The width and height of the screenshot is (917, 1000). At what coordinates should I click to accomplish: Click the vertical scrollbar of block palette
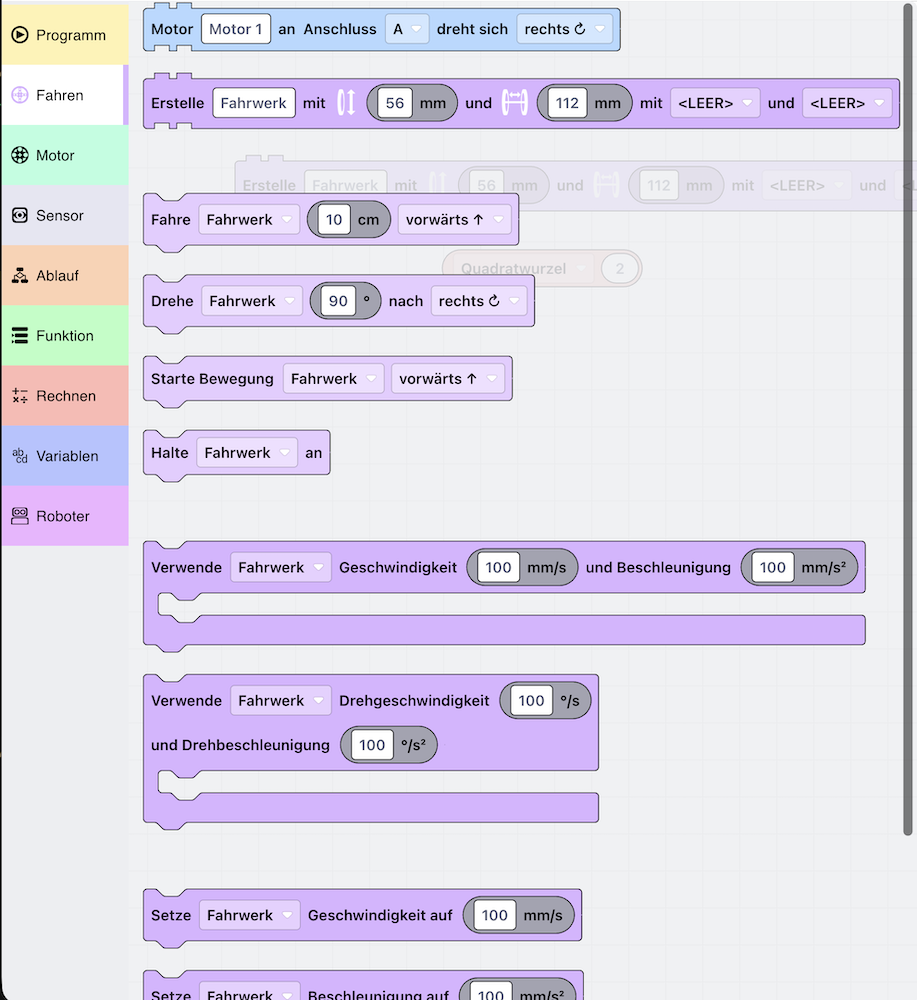point(908,400)
